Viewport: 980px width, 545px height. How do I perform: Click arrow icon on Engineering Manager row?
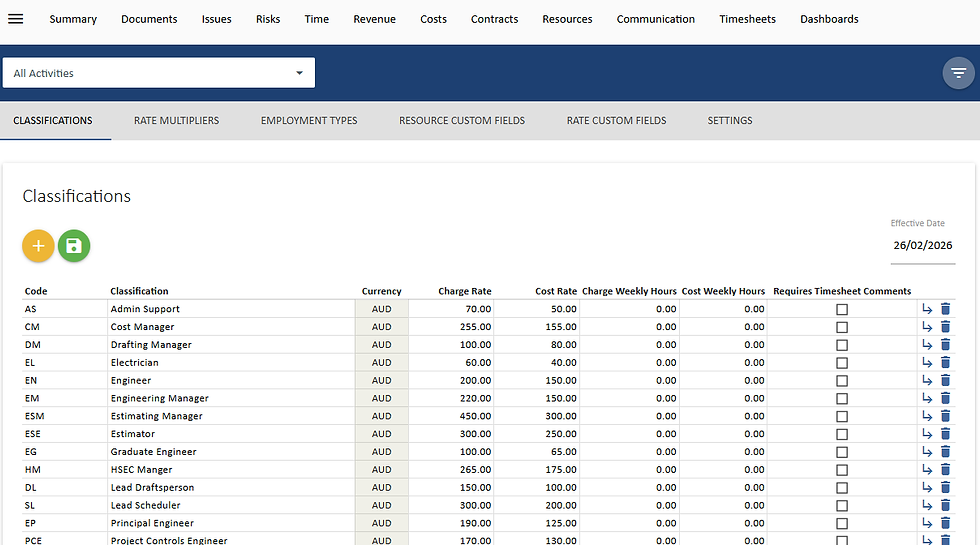(927, 398)
